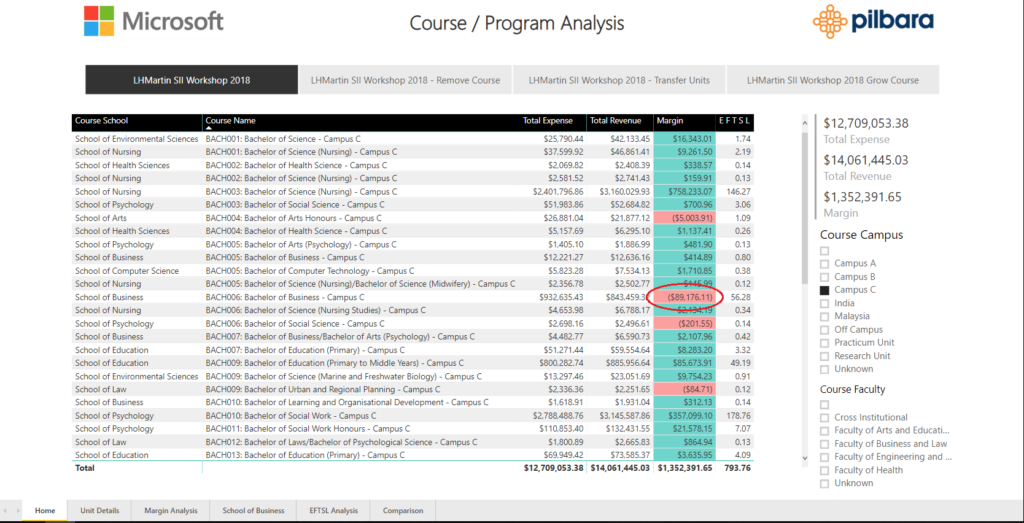Viewport: 1024px width, 523px height.
Task: Open the Remove Course scenario button
Action: [x=406, y=80]
